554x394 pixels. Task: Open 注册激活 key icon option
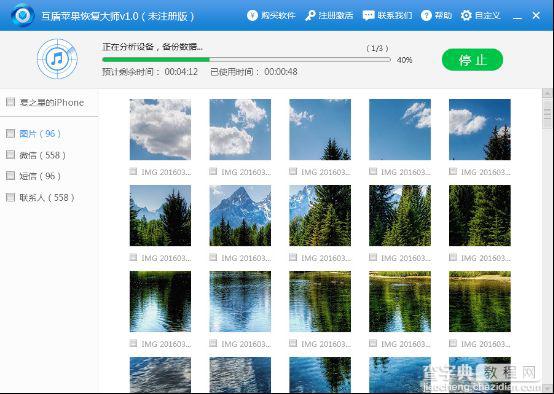coord(329,16)
